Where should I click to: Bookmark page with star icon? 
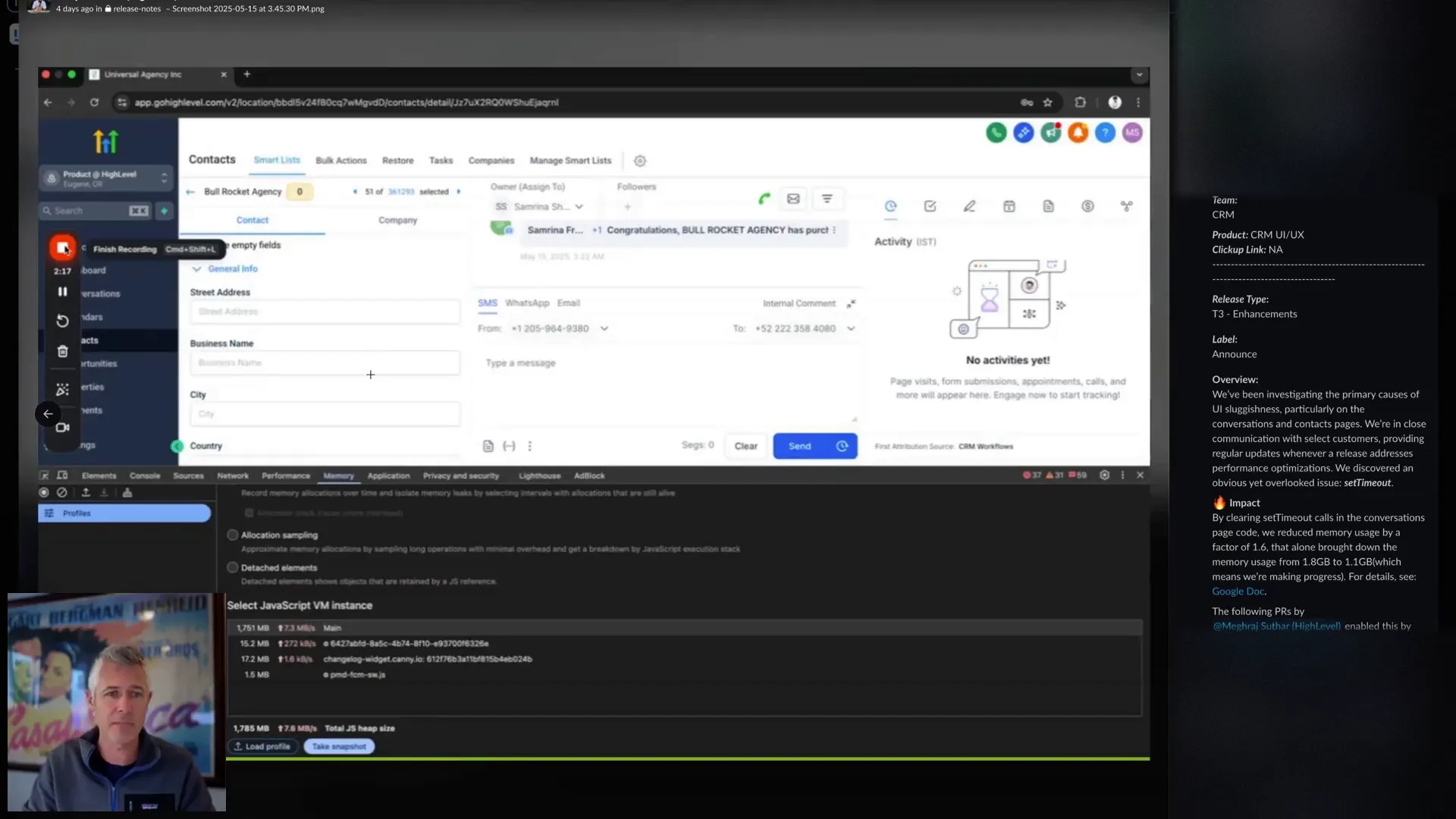[1047, 102]
